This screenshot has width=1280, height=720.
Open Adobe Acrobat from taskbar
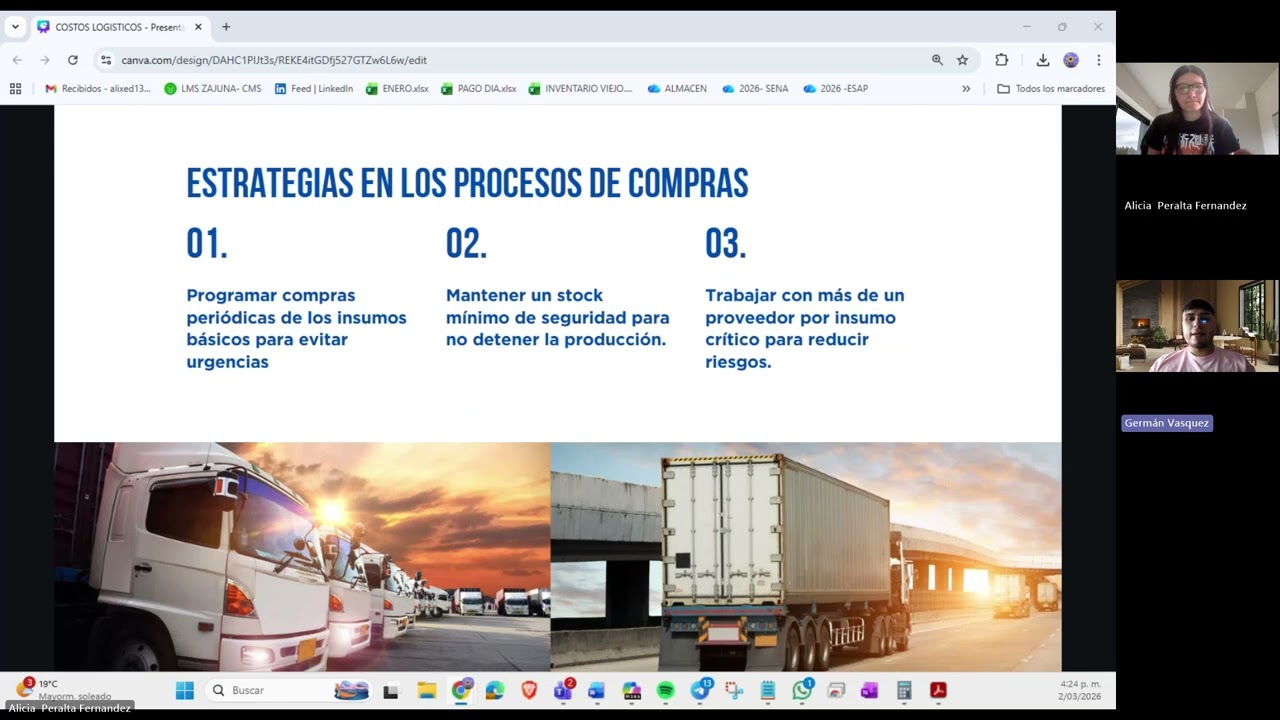tap(938, 690)
